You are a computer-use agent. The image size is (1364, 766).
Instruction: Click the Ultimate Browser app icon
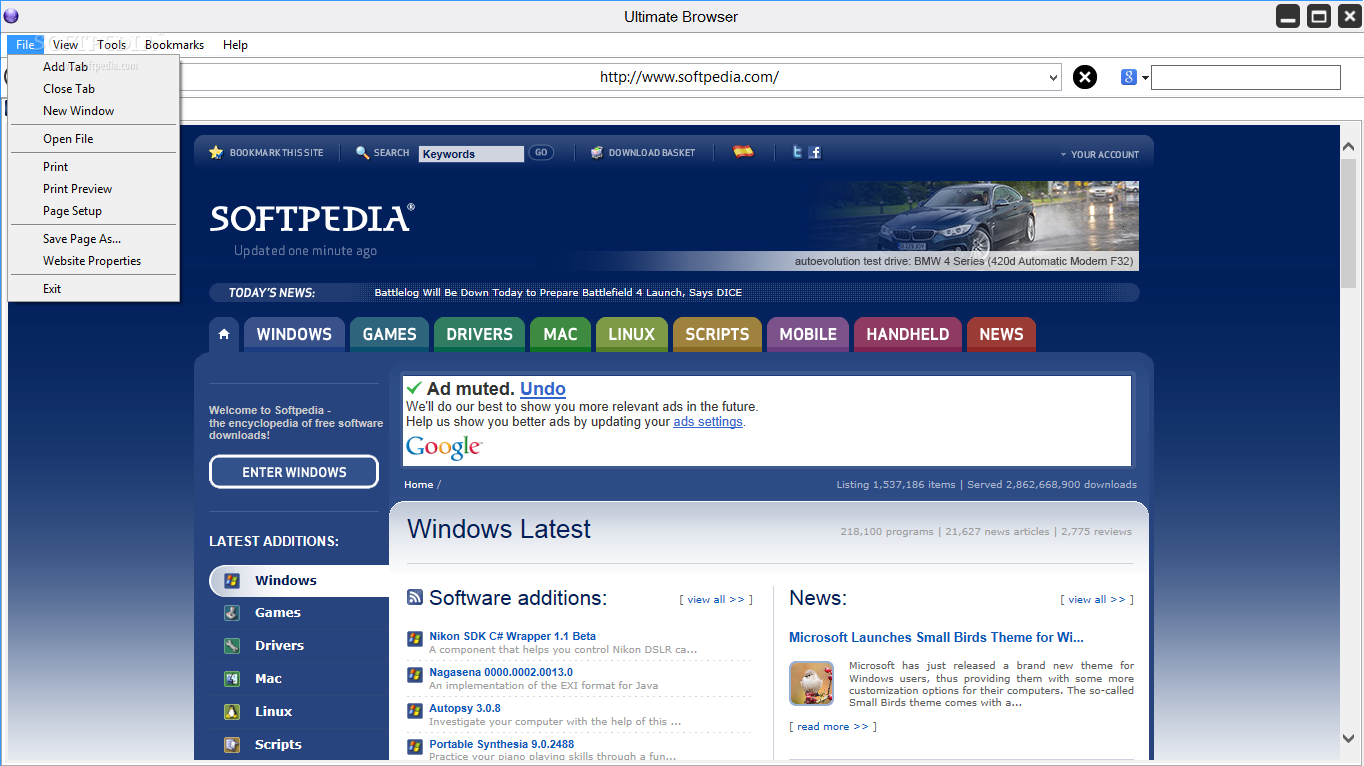coord(11,16)
